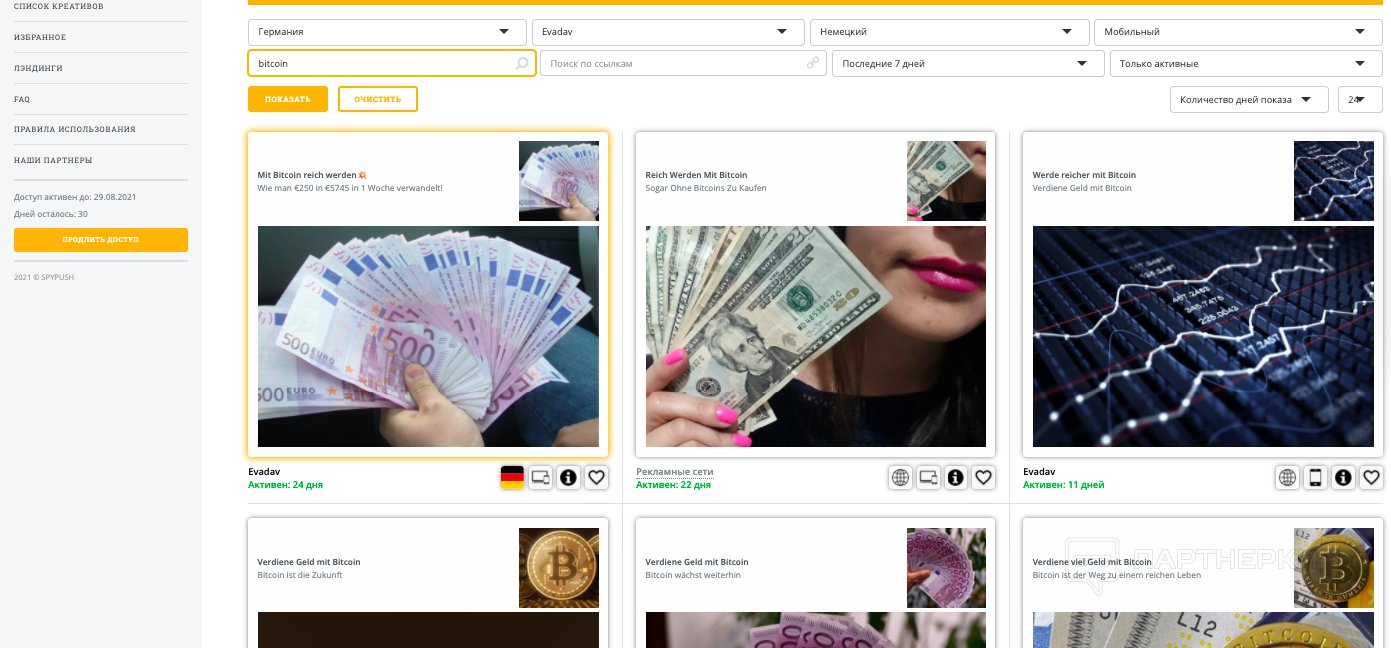Open small chart thumbnail on 'Werde reicher mit Bitcoin' card

click(1334, 181)
